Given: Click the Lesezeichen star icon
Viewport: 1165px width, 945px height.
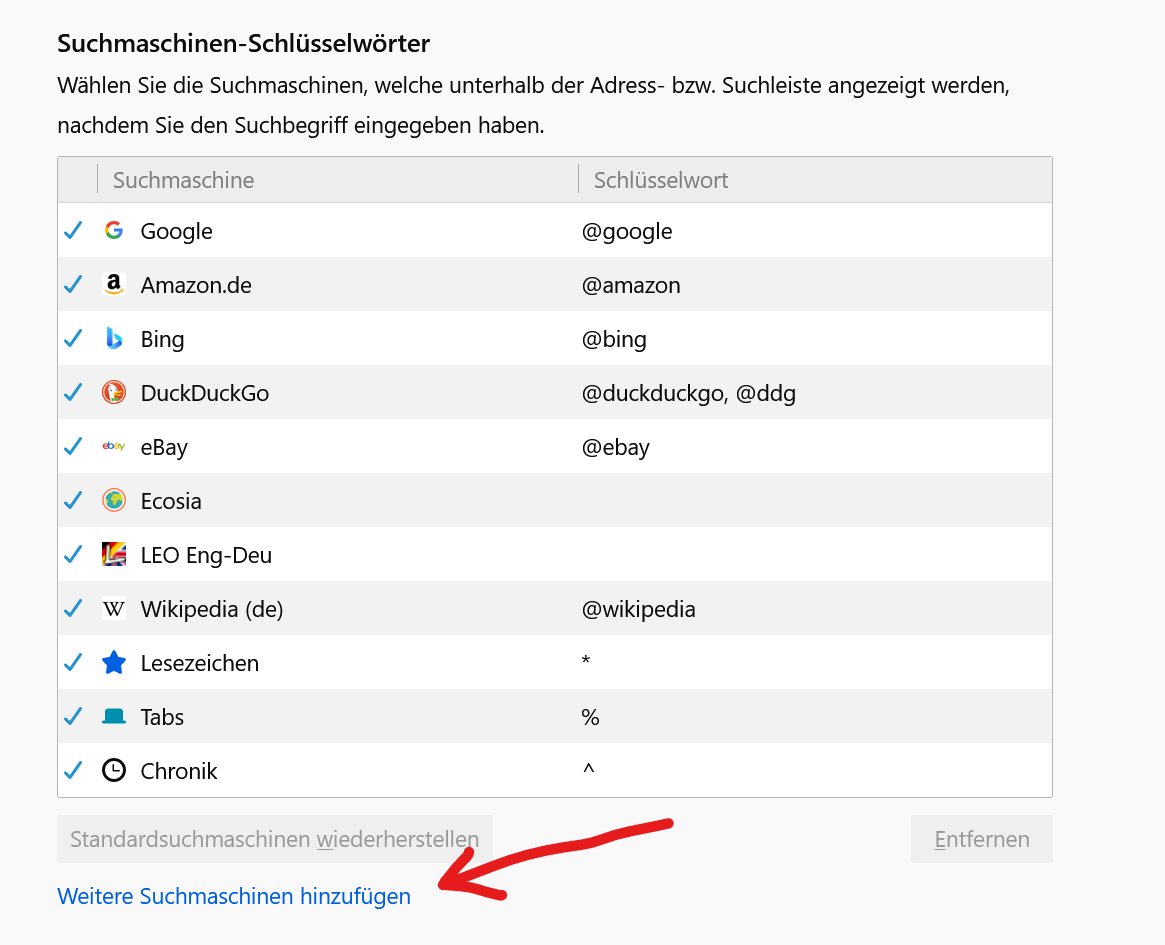Looking at the screenshot, I should coord(114,663).
